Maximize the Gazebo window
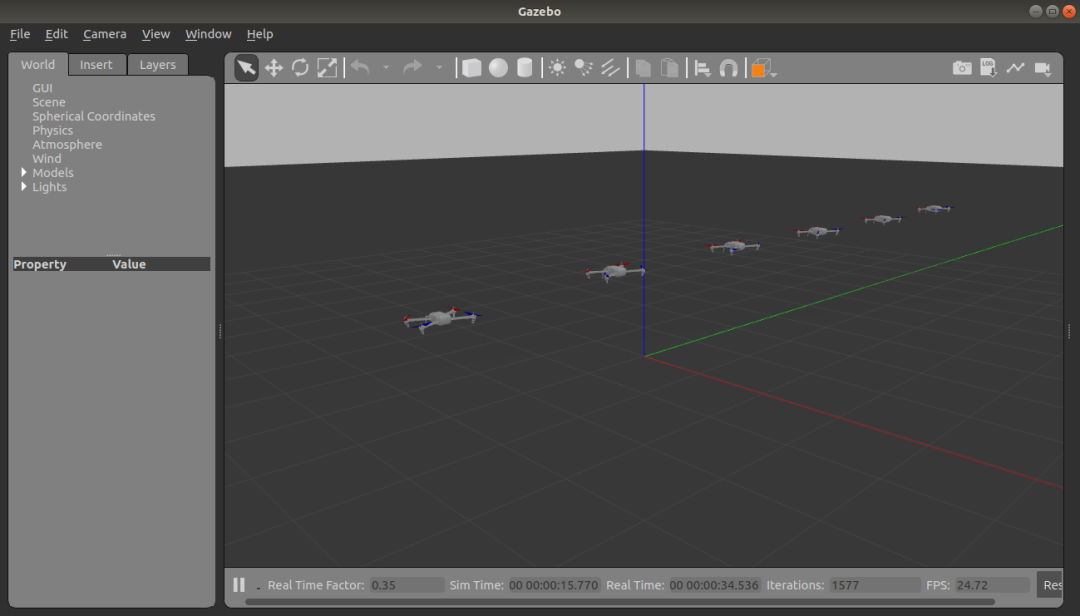Screen dimensions: 1080x616 pyautogui.click(x=1052, y=11)
